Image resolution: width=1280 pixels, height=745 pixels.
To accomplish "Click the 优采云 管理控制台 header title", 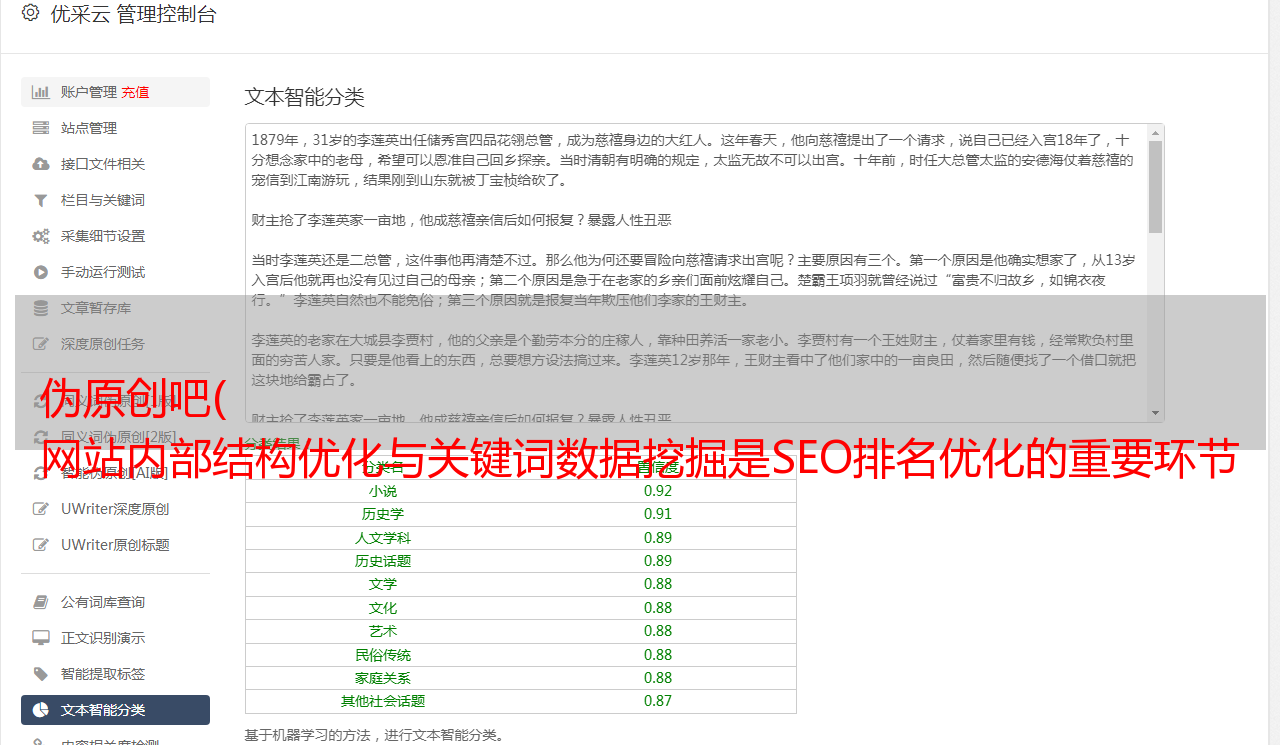I will pyautogui.click(x=133, y=14).
